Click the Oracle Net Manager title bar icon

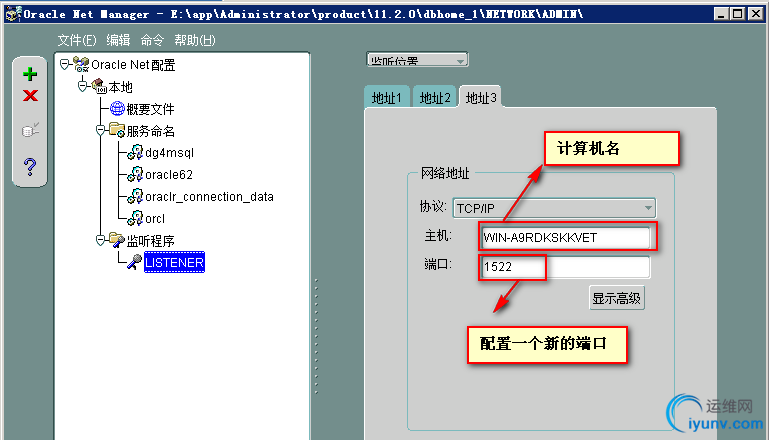[13, 14]
